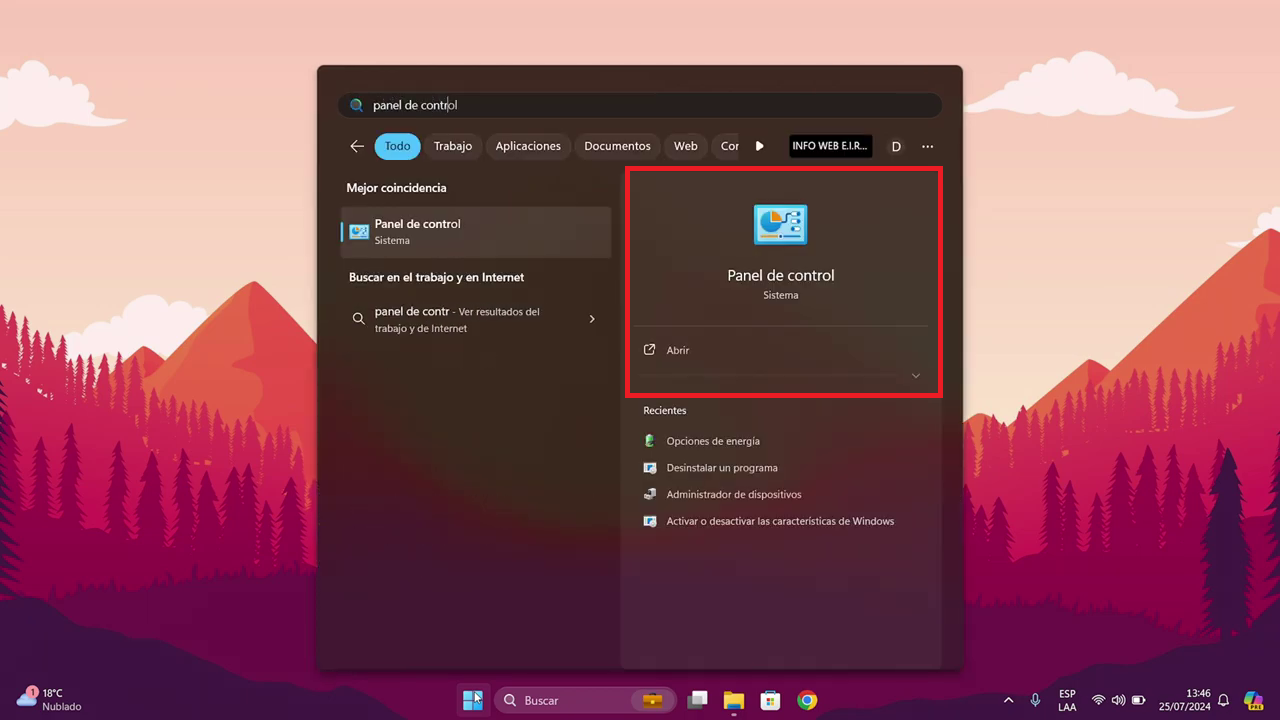Click the large Panel de control icon
The width and height of the screenshot is (1280, 720).
click(780, 225)
